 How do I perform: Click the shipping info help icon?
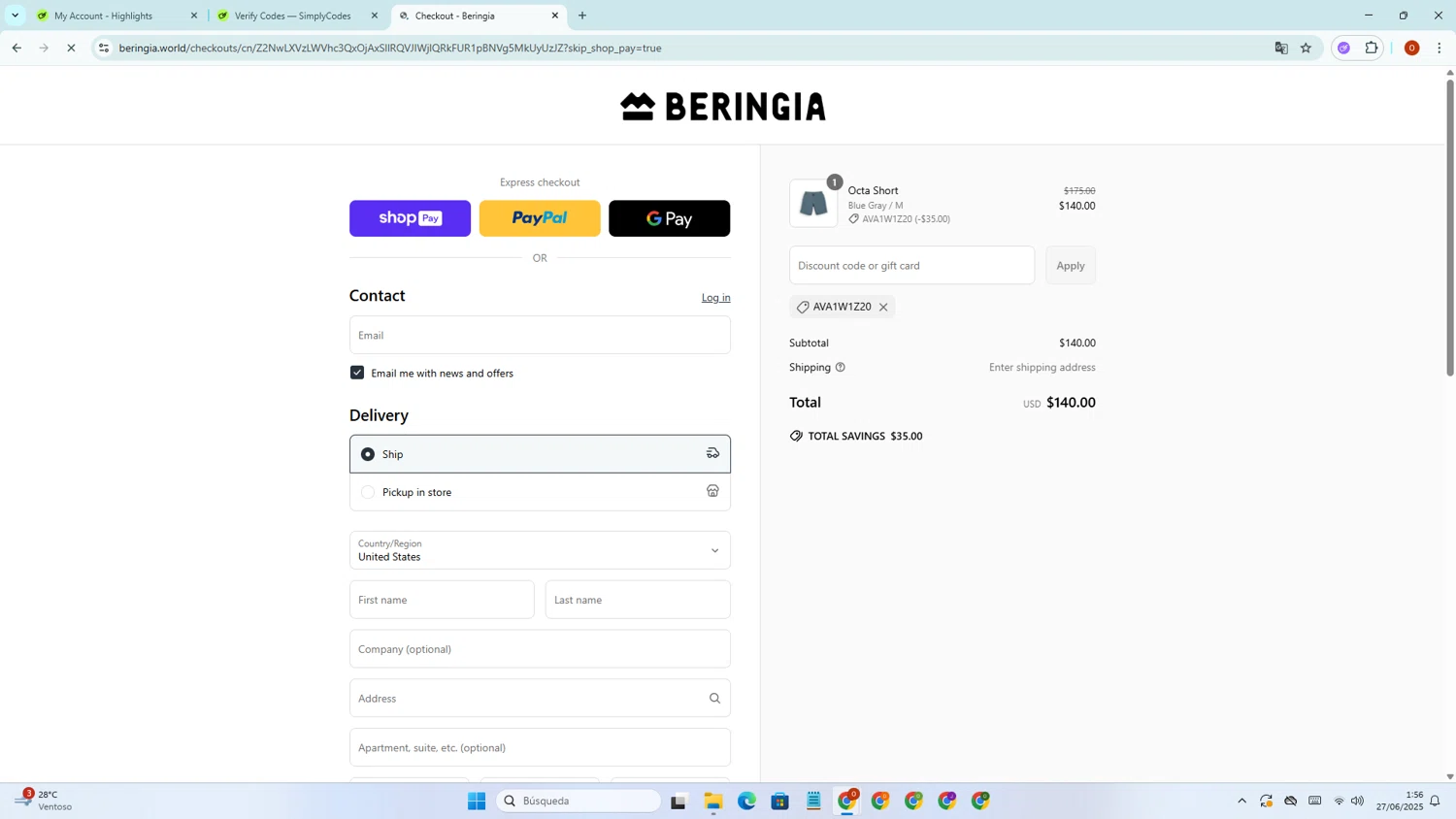pyautogui.click(x=841, y=367)
